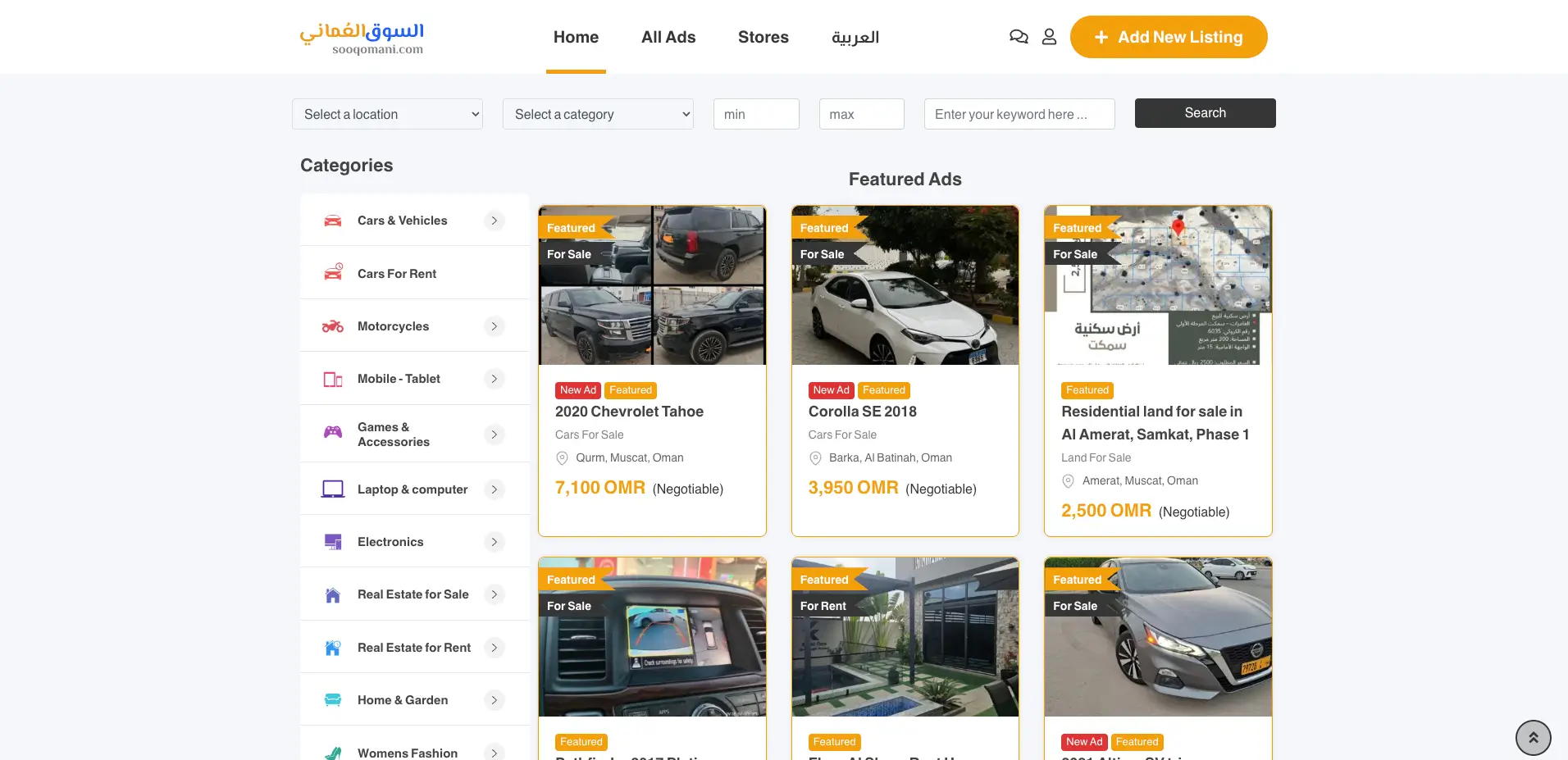The width and height of the screenshot is (1568, 760).
Task: Open the Select a location dropdown
Action: (387, 114)
